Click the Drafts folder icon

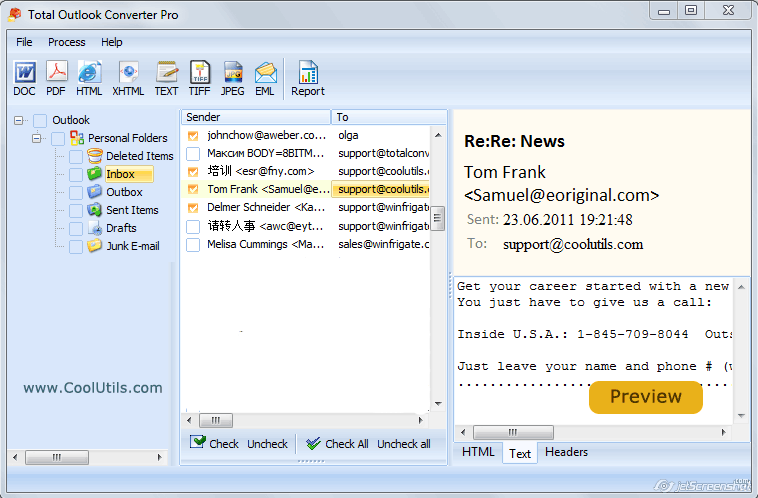[95, 228]
